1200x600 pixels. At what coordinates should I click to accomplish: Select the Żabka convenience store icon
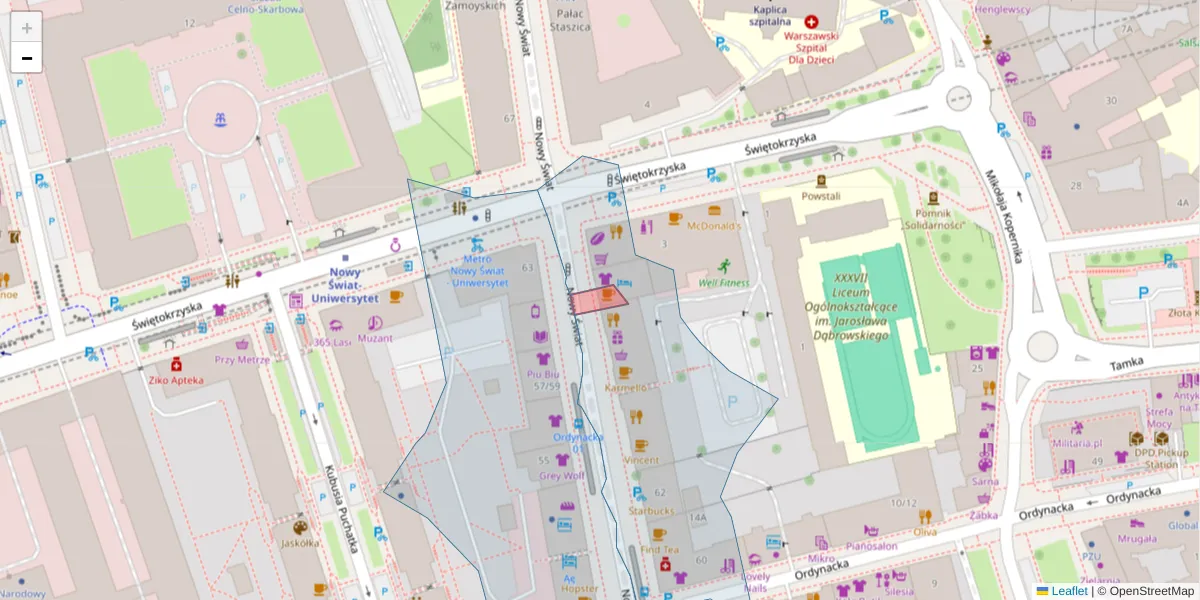[984, 499]
